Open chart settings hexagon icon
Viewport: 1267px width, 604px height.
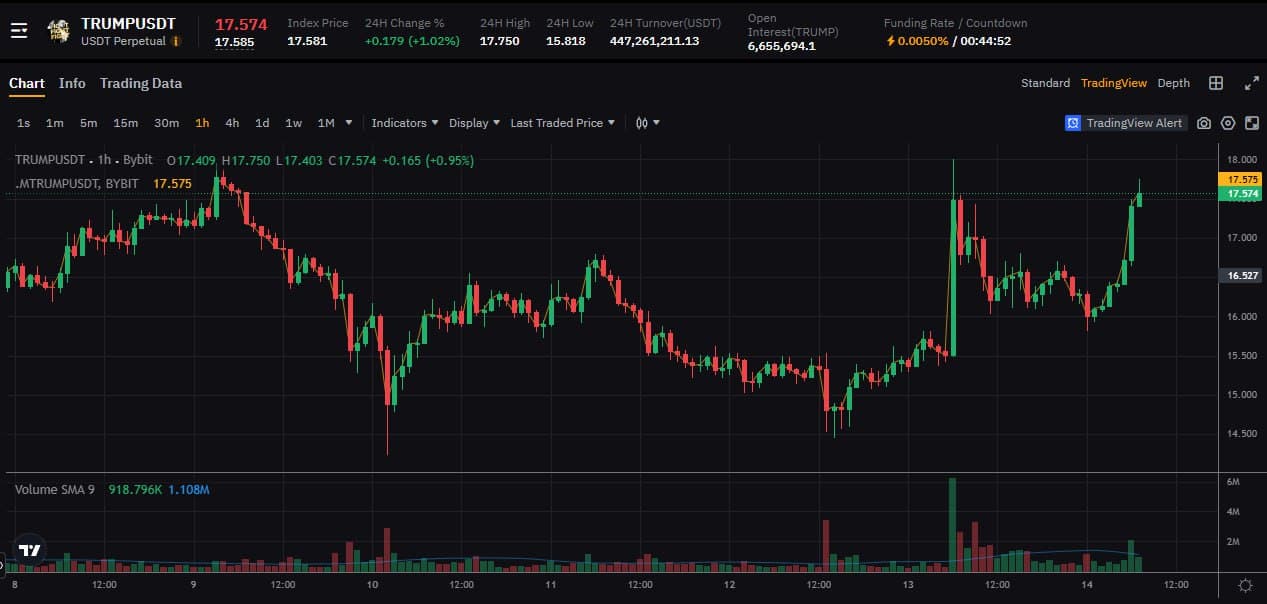pyautogui.click(x=1228, y=123)
